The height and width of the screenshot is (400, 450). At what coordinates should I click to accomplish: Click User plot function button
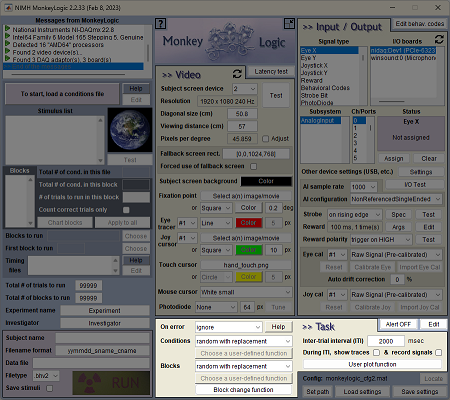pos(372,364)
